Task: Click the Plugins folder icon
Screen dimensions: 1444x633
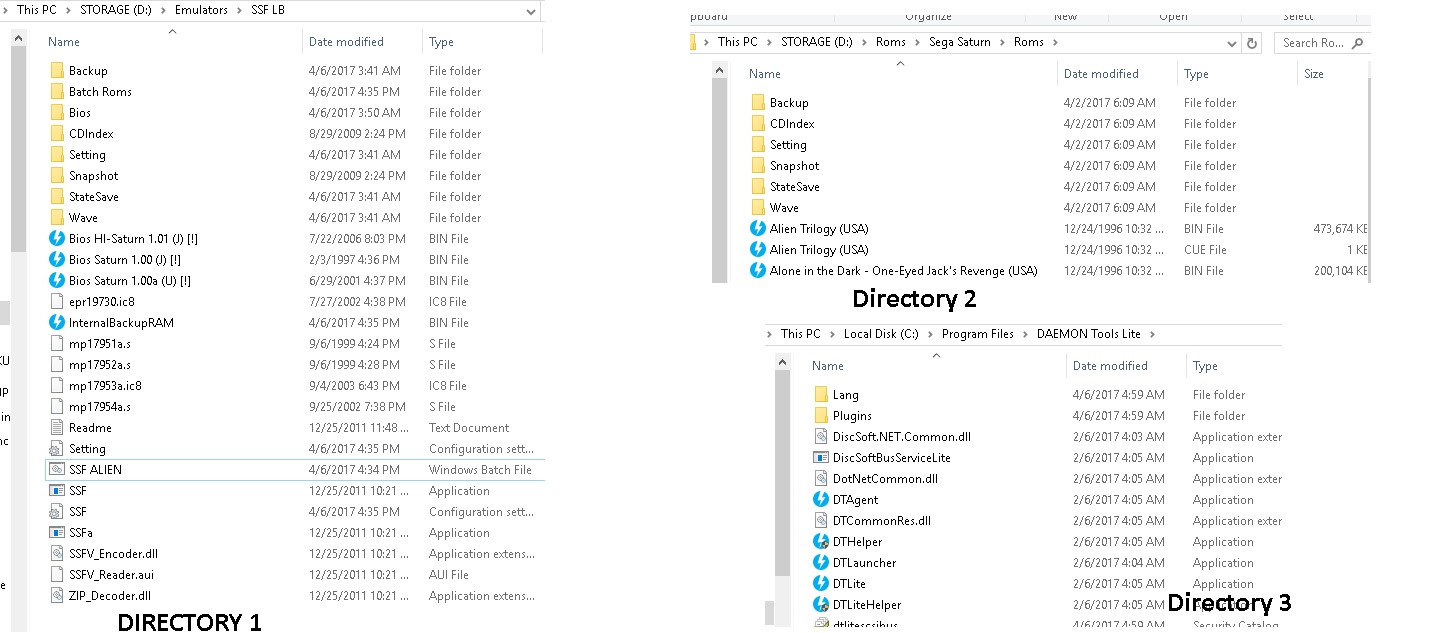Action: (x=821, y=416)
